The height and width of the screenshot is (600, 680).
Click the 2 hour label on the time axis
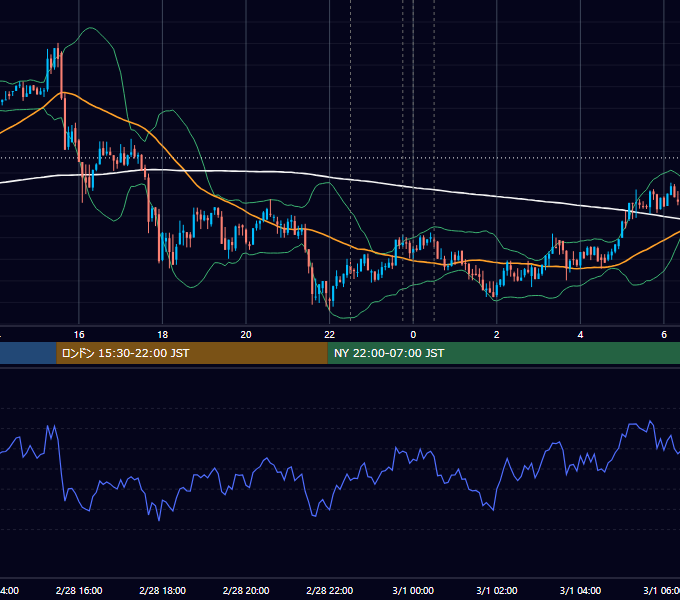point(497,335)
